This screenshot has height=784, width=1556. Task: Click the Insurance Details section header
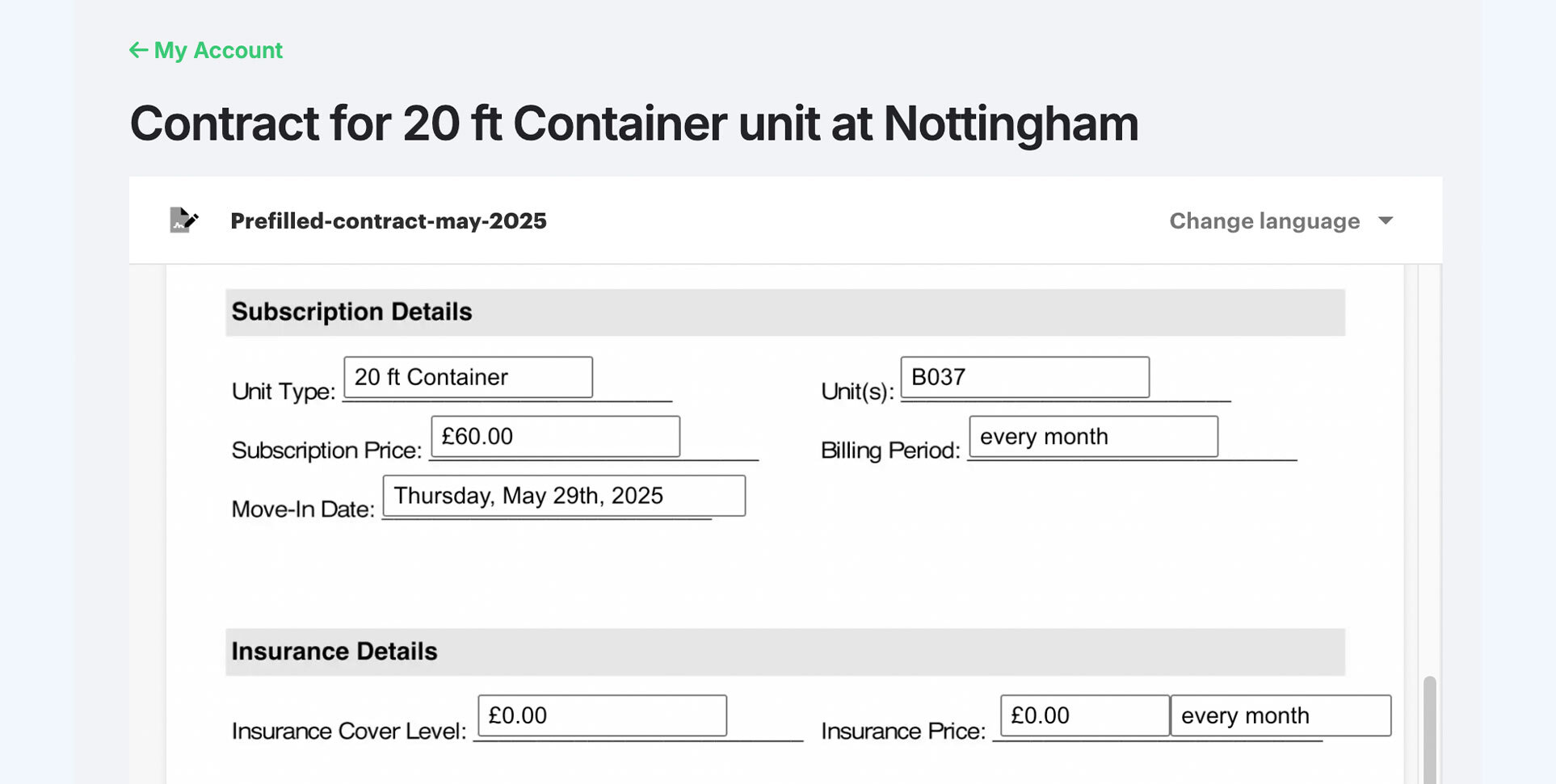click(334, 652)
